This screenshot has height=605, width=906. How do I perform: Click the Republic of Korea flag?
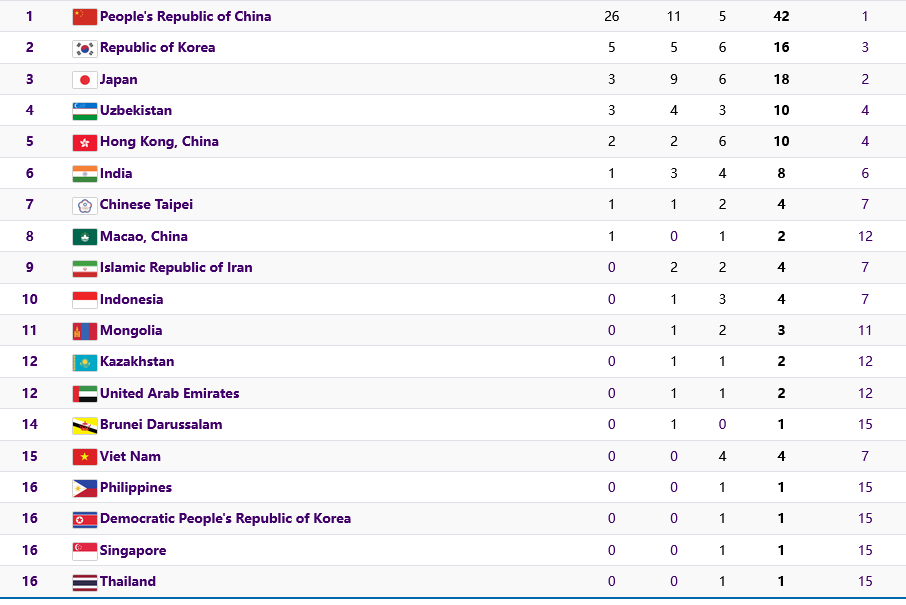(x=84, y=48)
